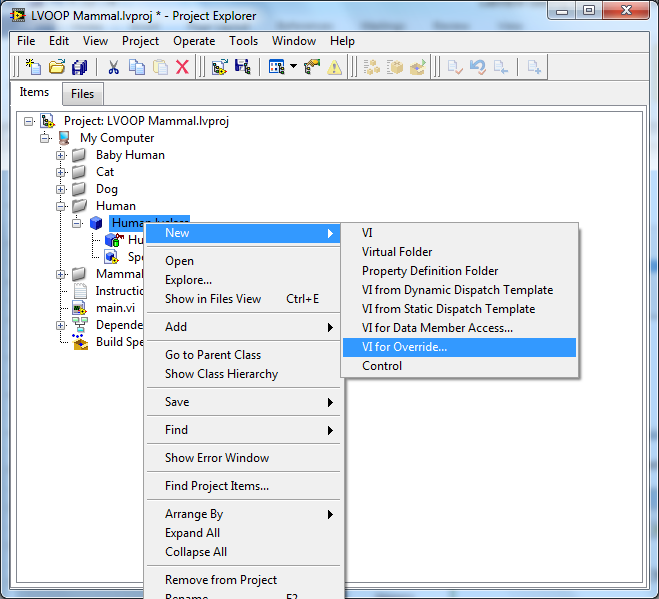Open the Tools menu

click(243, 41)
